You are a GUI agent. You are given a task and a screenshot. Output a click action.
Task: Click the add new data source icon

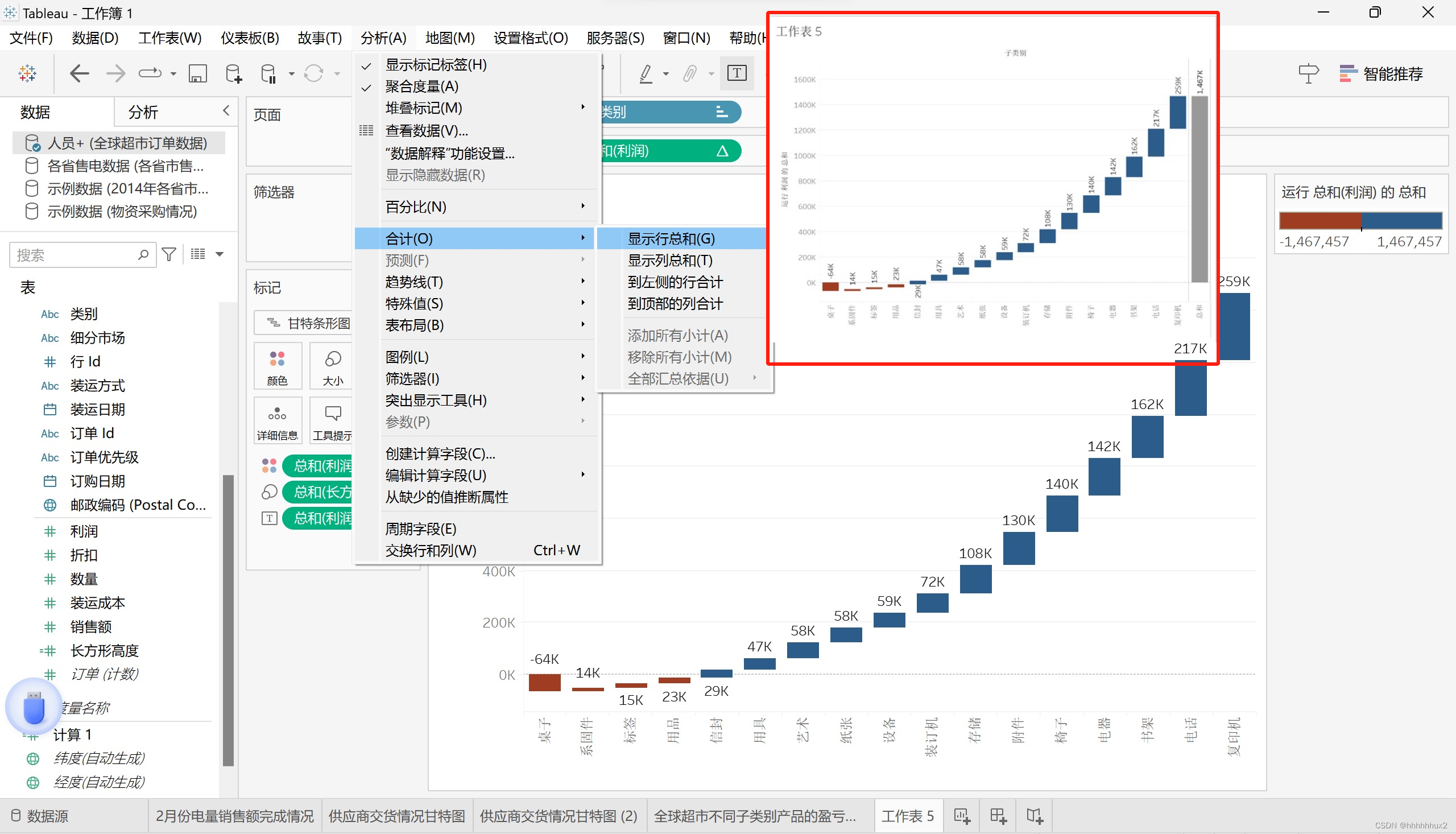[233, 73]
